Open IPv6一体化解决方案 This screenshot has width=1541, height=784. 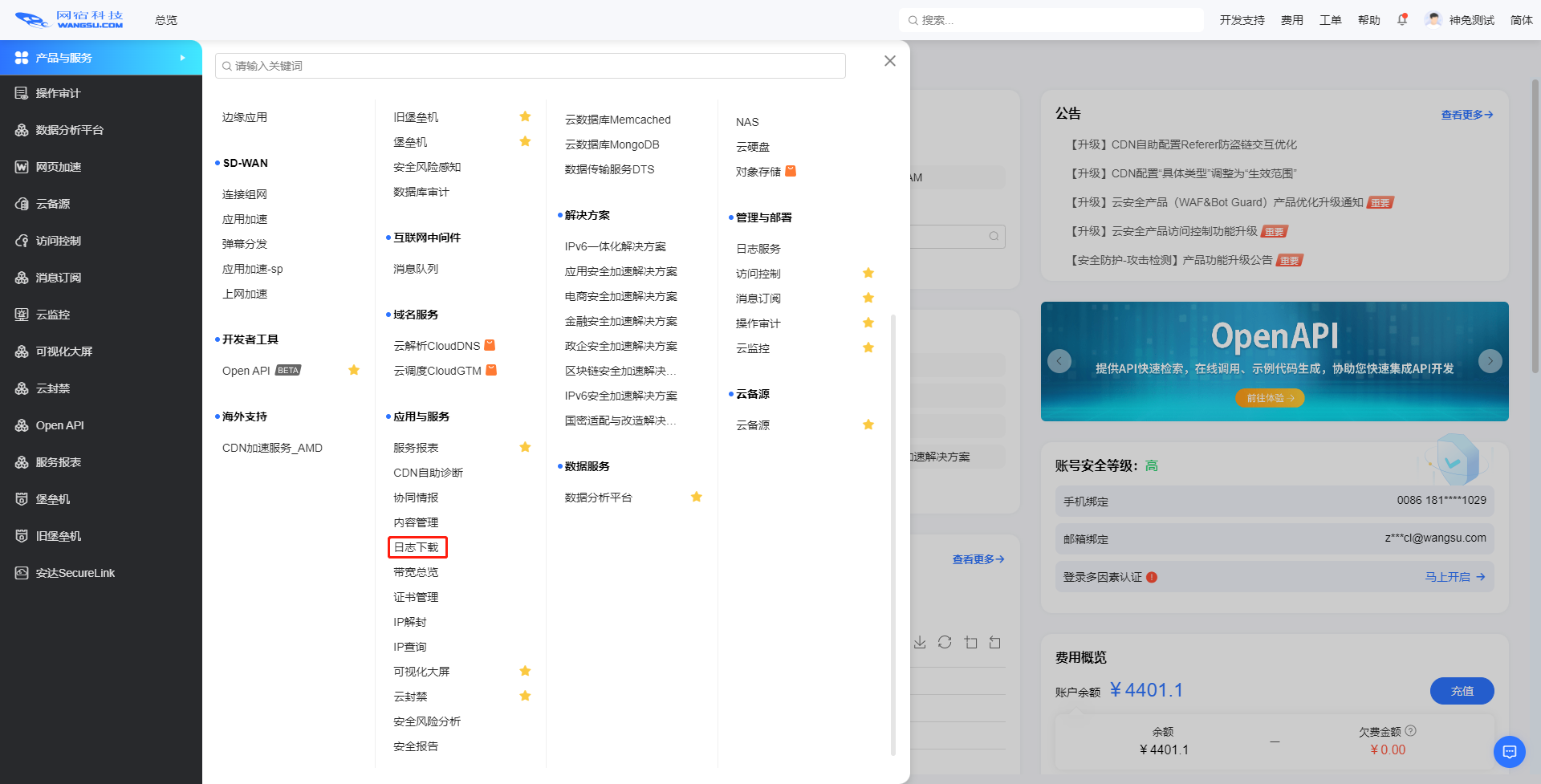coord(616,246)
